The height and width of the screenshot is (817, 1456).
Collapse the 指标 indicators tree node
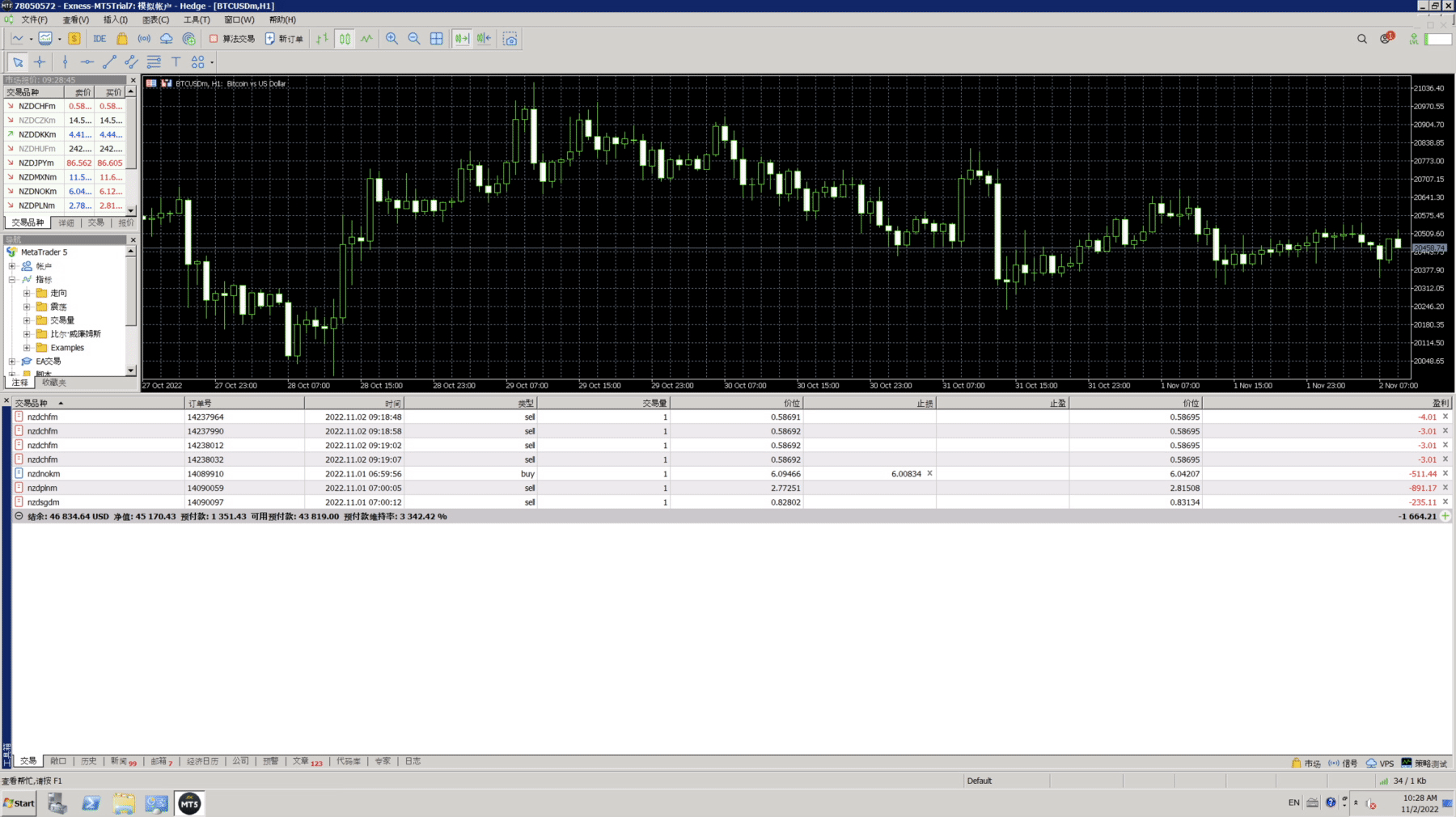tap(12, 280)
